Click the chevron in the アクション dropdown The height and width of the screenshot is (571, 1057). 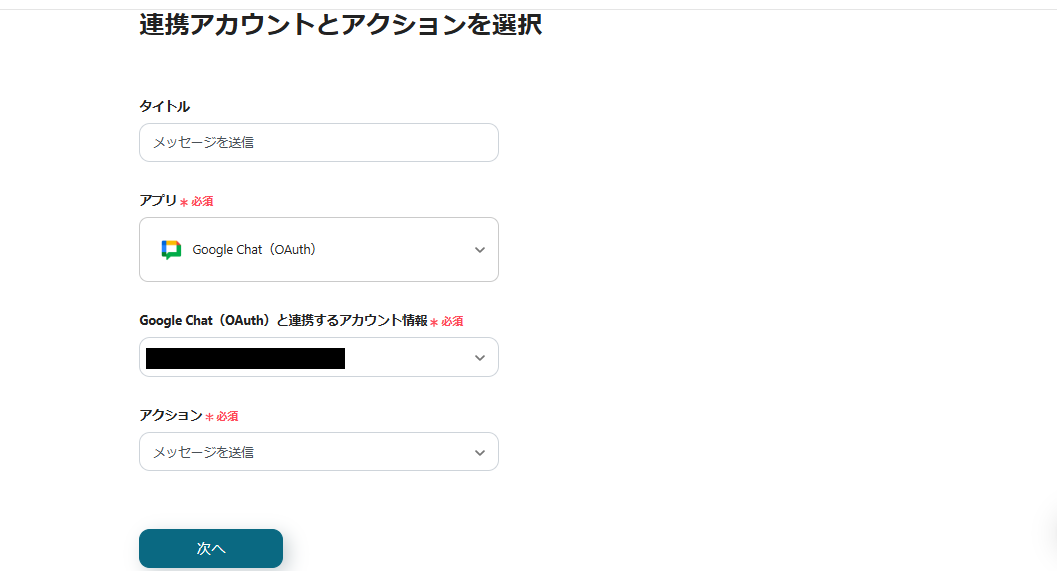tap(480, 452)
